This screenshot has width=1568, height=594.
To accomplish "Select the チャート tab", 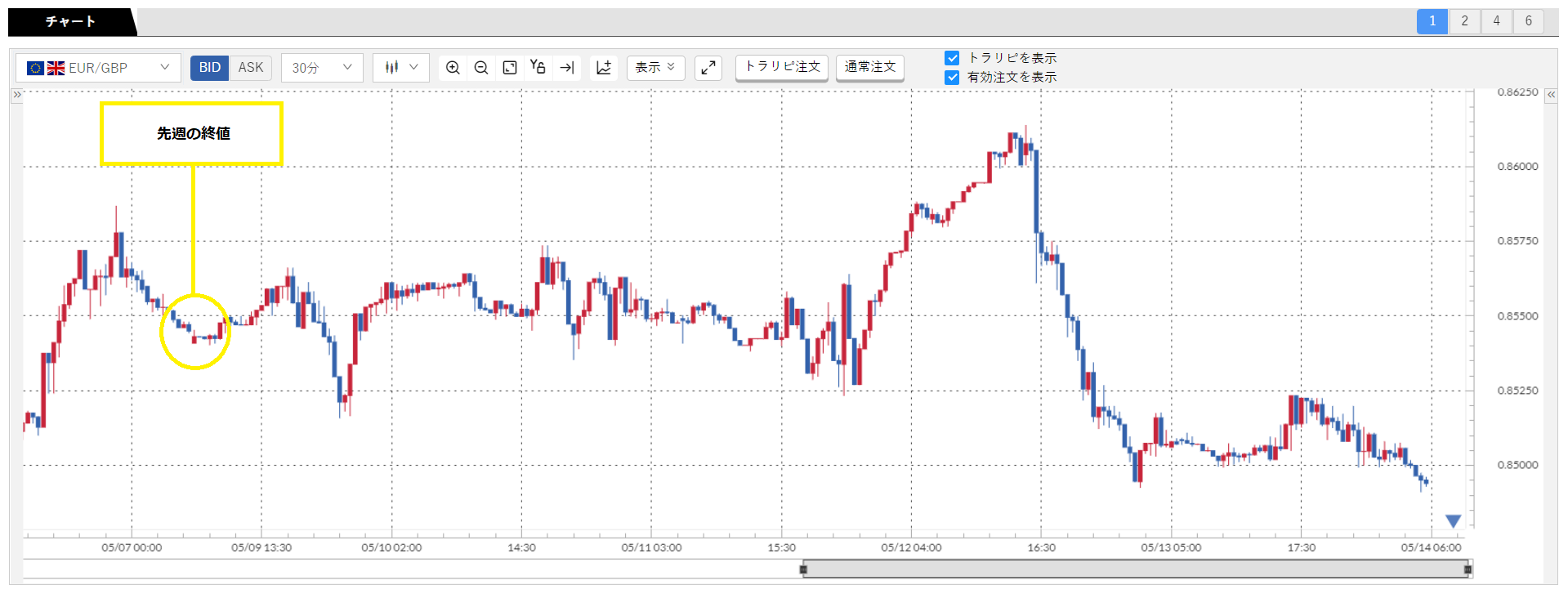I will [x=70, y=22].
